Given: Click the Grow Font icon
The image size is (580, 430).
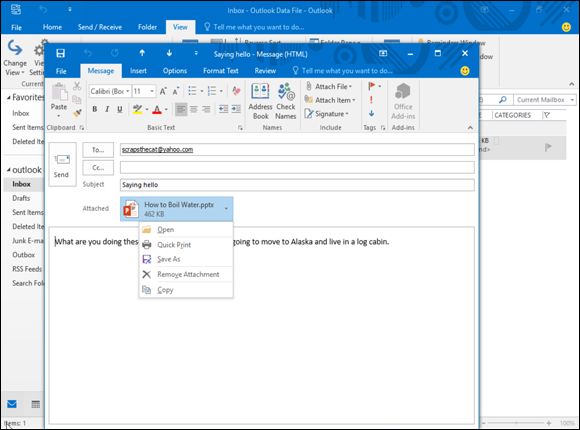Looking at the screenshot, I should click(x=163, y=91).
